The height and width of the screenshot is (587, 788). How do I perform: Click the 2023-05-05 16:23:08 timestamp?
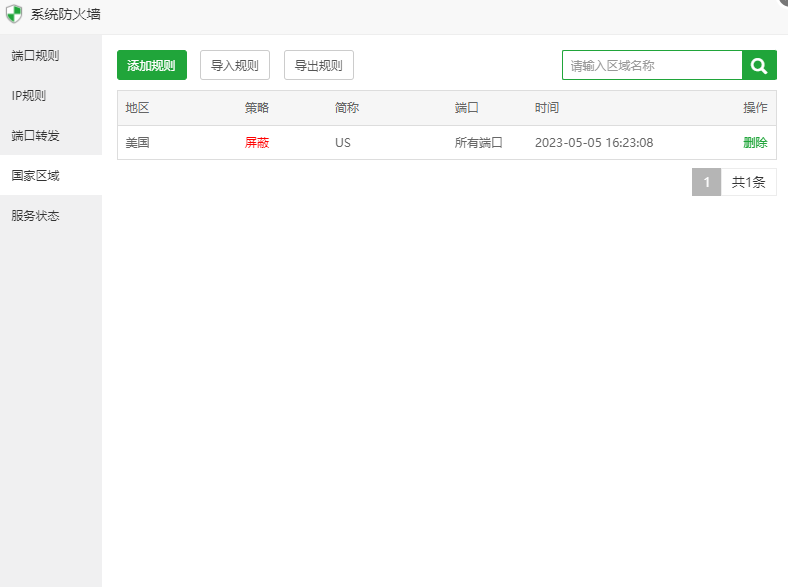[594, 143]
